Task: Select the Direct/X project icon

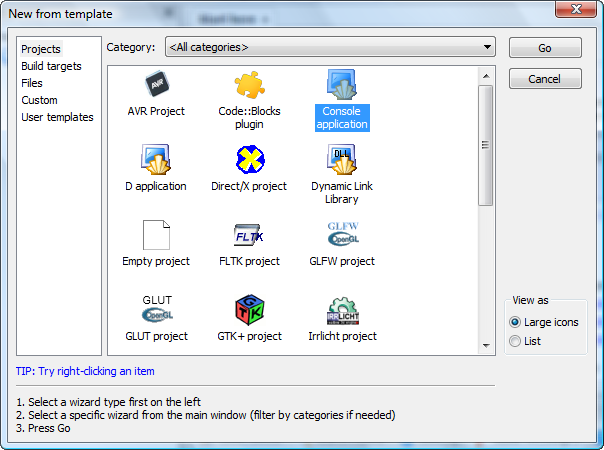Action: point(248,160)
